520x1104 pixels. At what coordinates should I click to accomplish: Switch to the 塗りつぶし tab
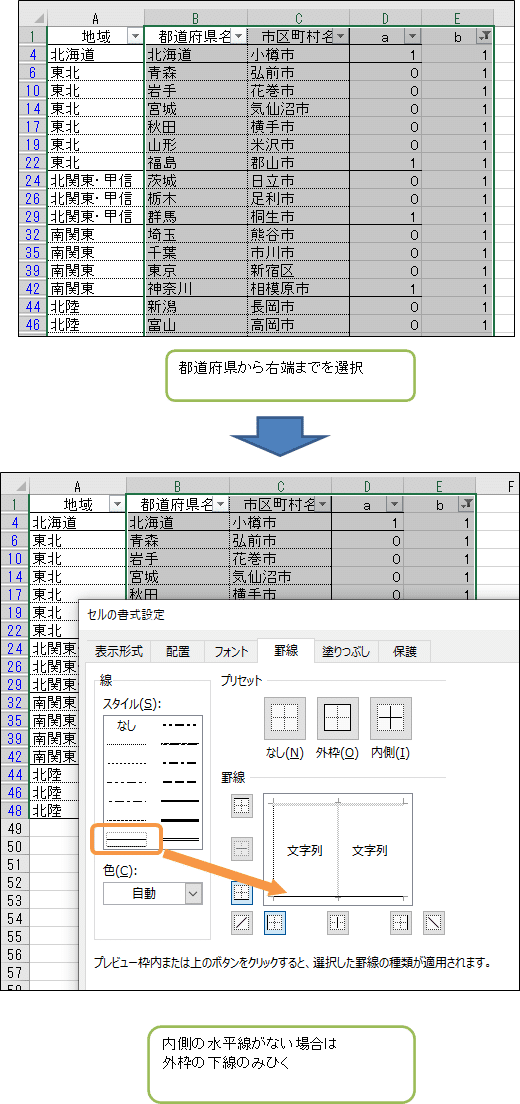coord(346,651)
